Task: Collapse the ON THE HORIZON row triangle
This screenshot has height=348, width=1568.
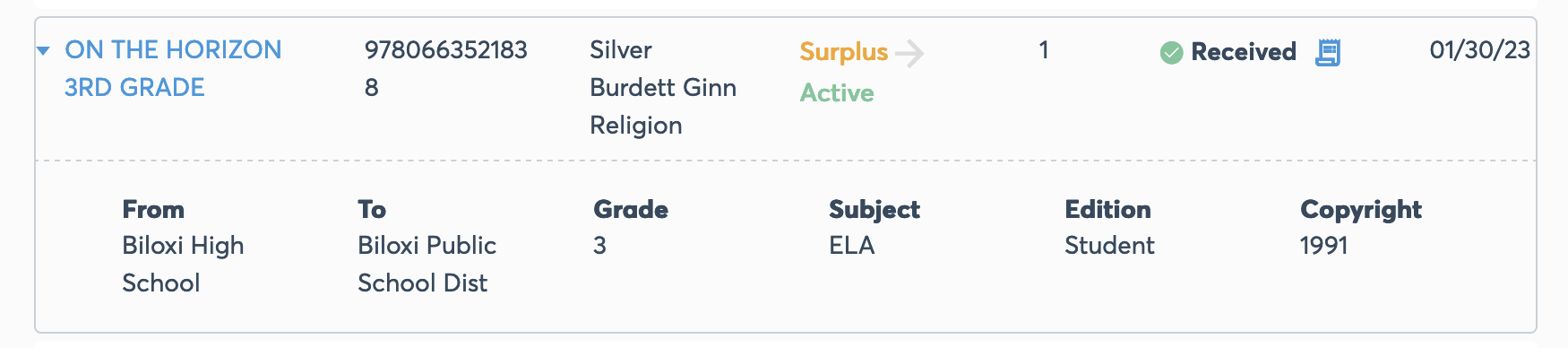Action: pyautogui.click(x=43, y=51)
